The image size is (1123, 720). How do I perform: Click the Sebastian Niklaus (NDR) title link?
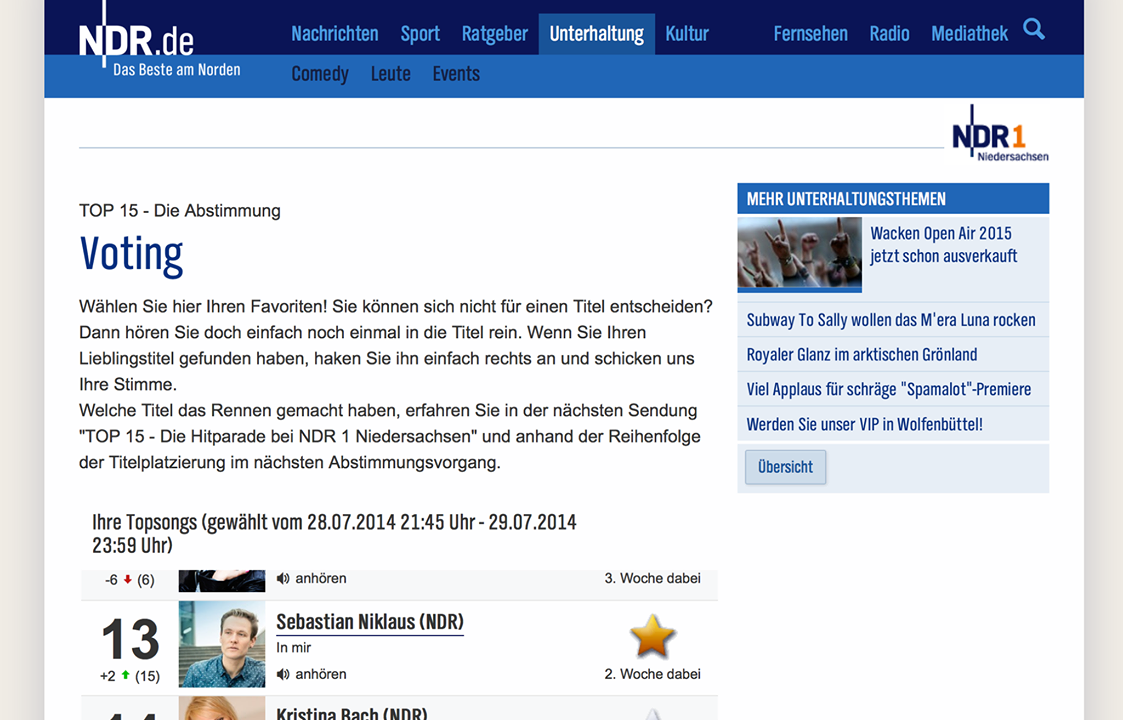[370, 622]
